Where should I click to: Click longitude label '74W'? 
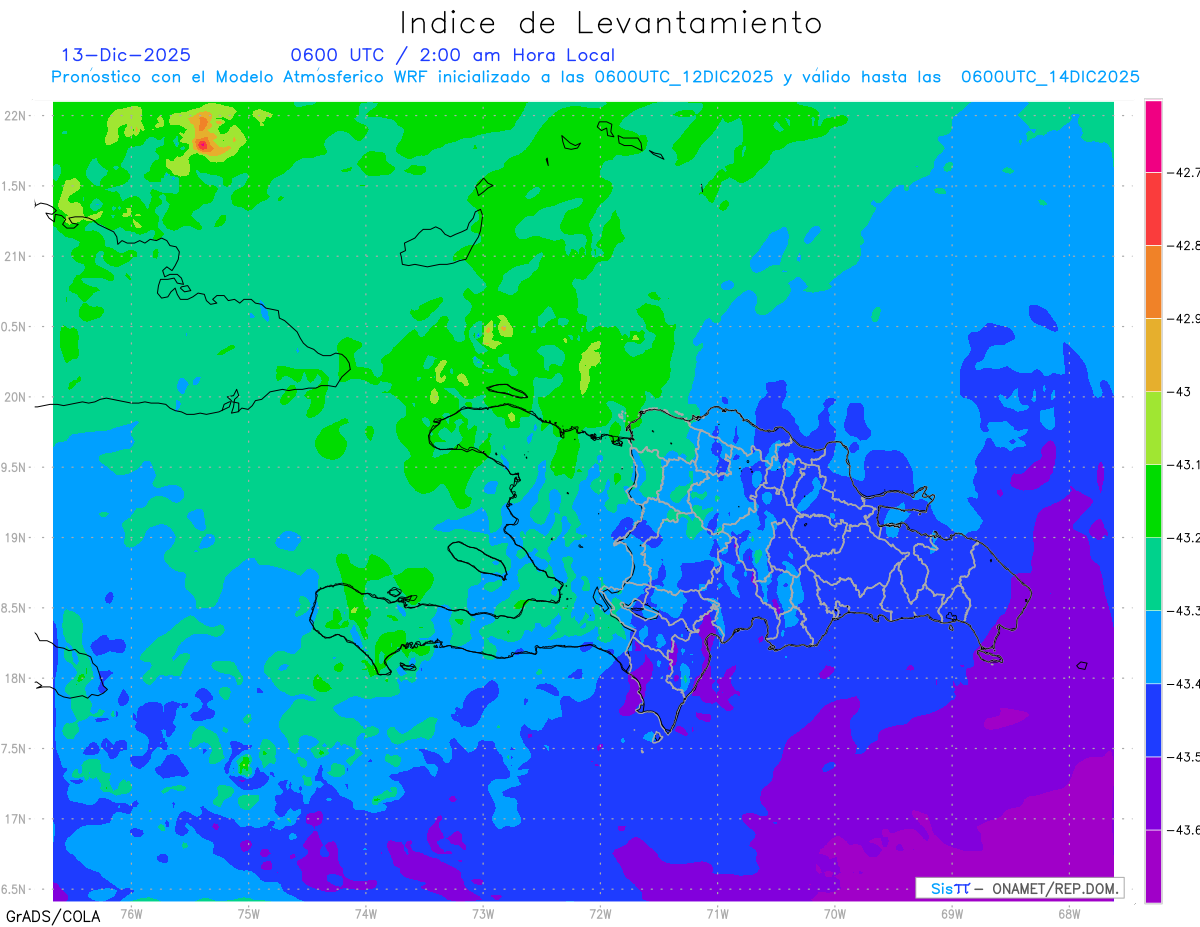(365, 913)
